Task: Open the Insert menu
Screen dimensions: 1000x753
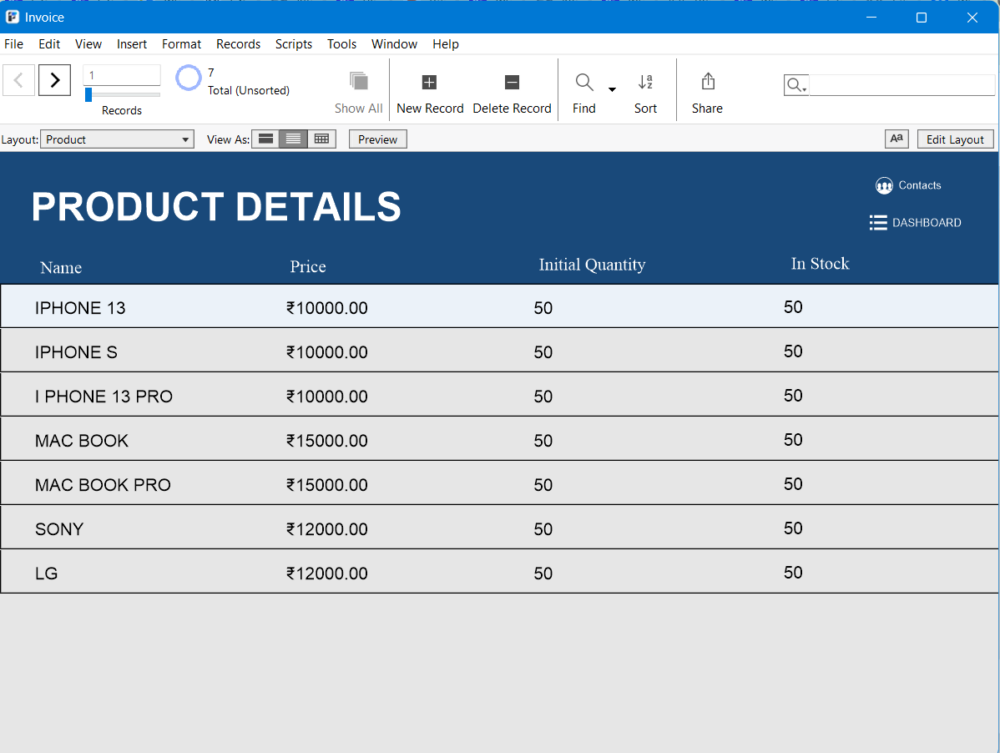Action: click(x=131, y=44)
